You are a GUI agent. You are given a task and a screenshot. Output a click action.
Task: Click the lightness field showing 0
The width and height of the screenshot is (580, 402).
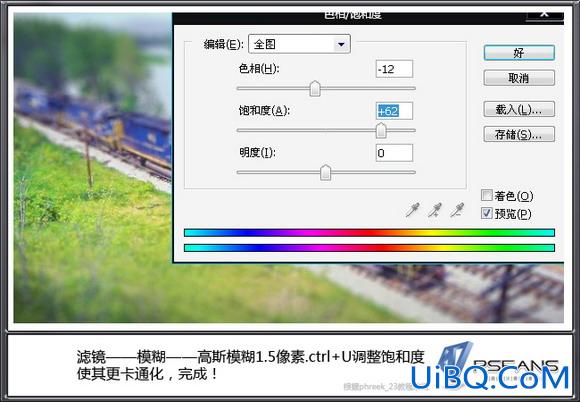(394, 153)
